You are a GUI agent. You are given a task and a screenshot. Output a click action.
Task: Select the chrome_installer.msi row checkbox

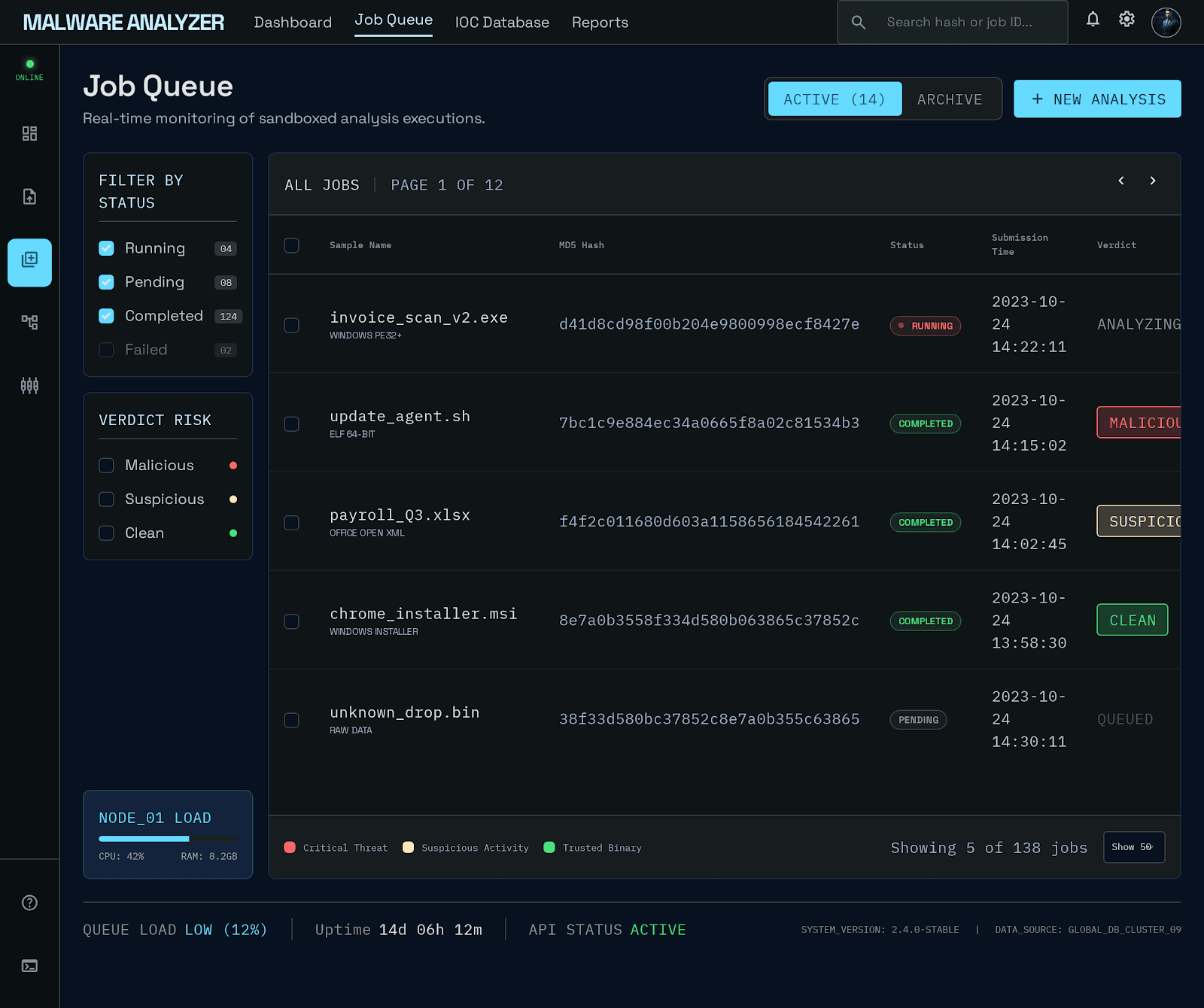point(292,621)
